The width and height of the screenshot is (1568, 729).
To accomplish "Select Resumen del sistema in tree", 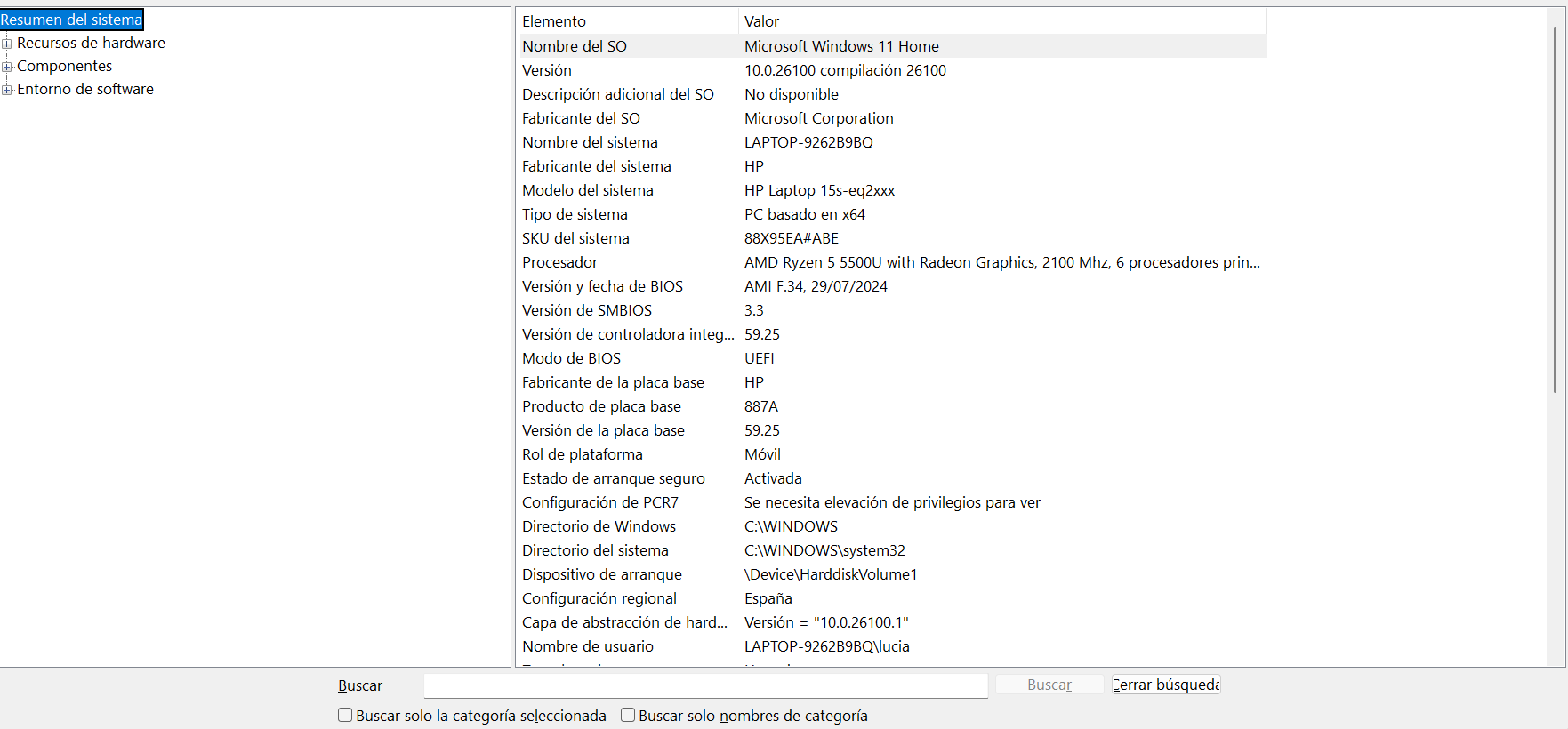I will pyautogui.click(x=71, y=20).
